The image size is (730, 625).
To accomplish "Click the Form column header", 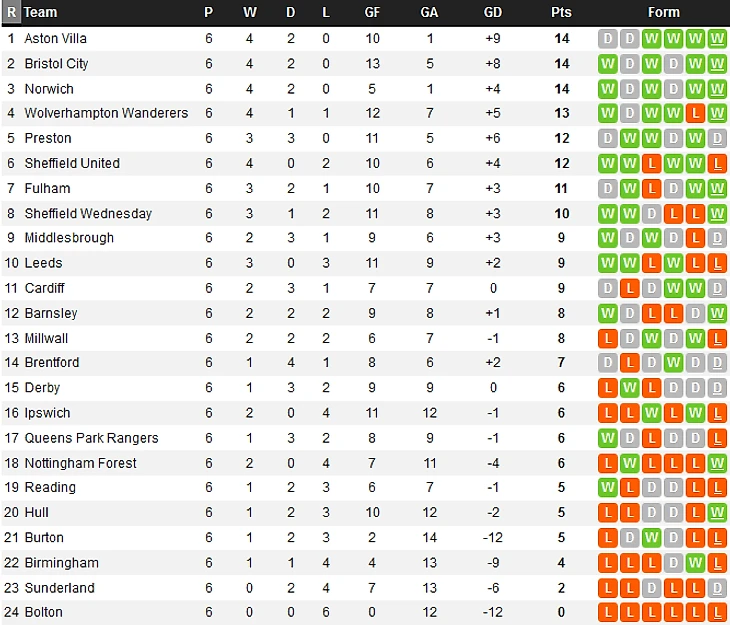I will tap(663, 12).
